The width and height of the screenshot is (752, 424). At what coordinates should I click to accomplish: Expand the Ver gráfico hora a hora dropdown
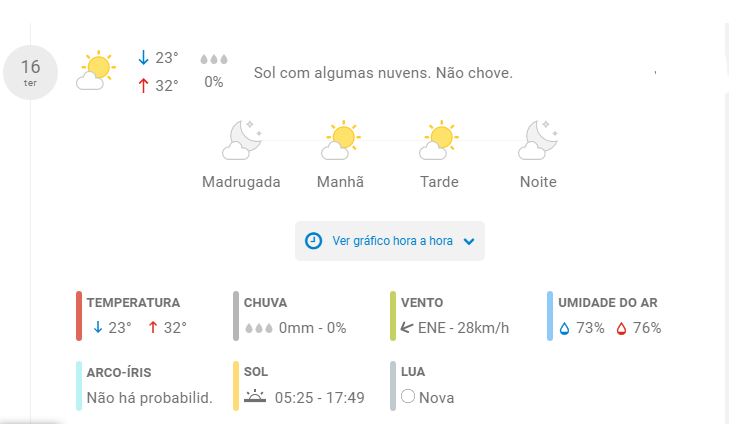click(390, 241)
